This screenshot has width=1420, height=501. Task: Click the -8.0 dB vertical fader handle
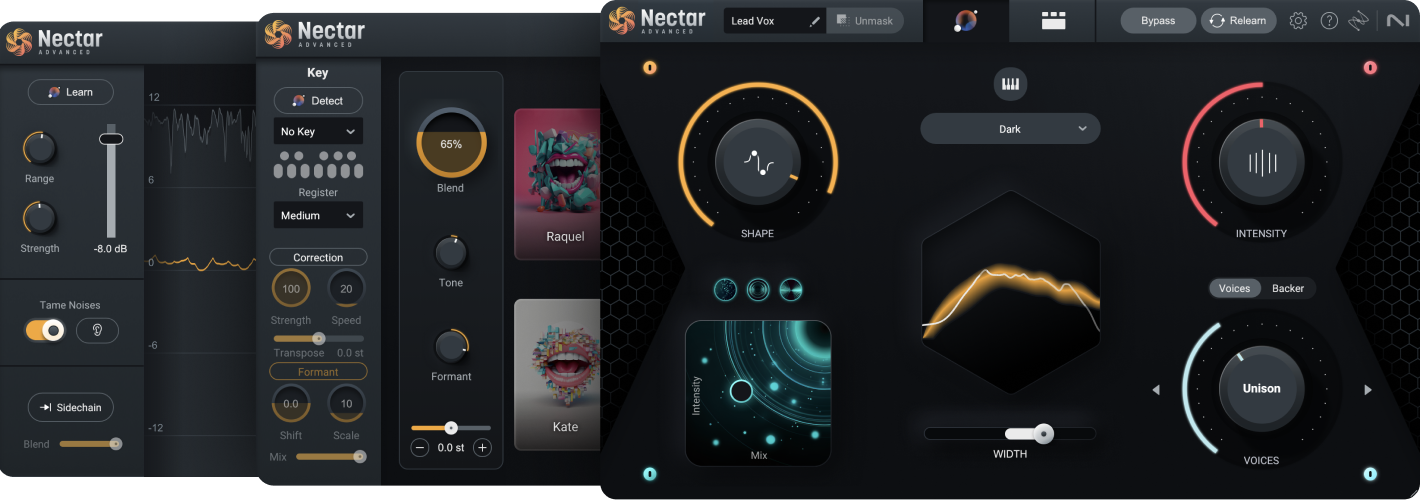tap(110, 139)
